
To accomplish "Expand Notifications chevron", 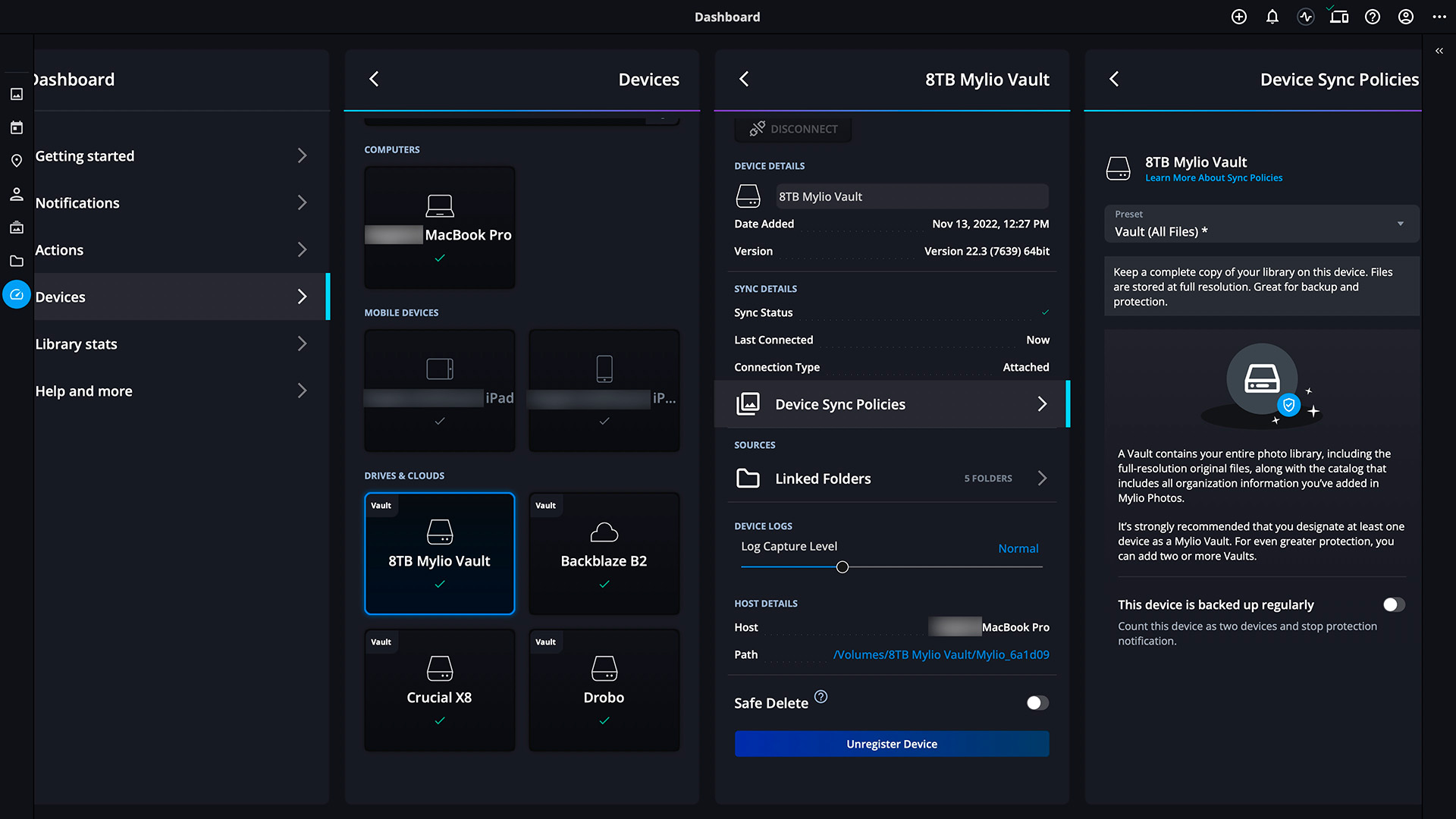I will coord(302,202).
